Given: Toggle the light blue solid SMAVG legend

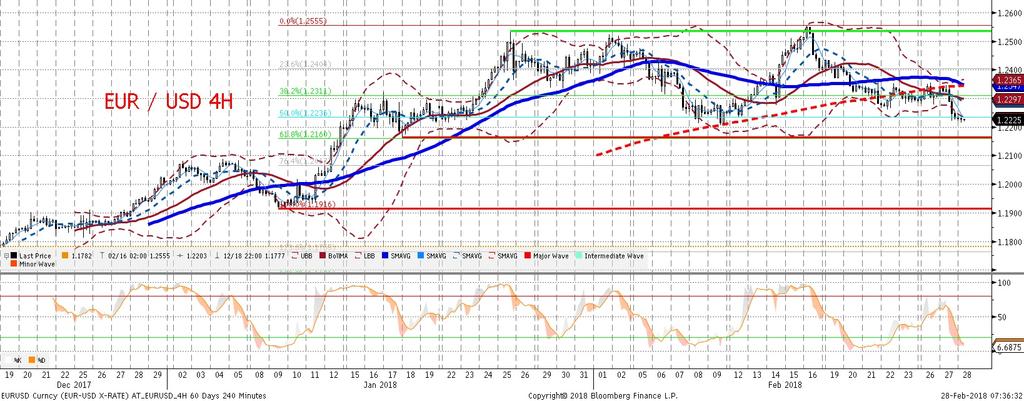Looking at the screenshot, I should click(x=432, y=256).
